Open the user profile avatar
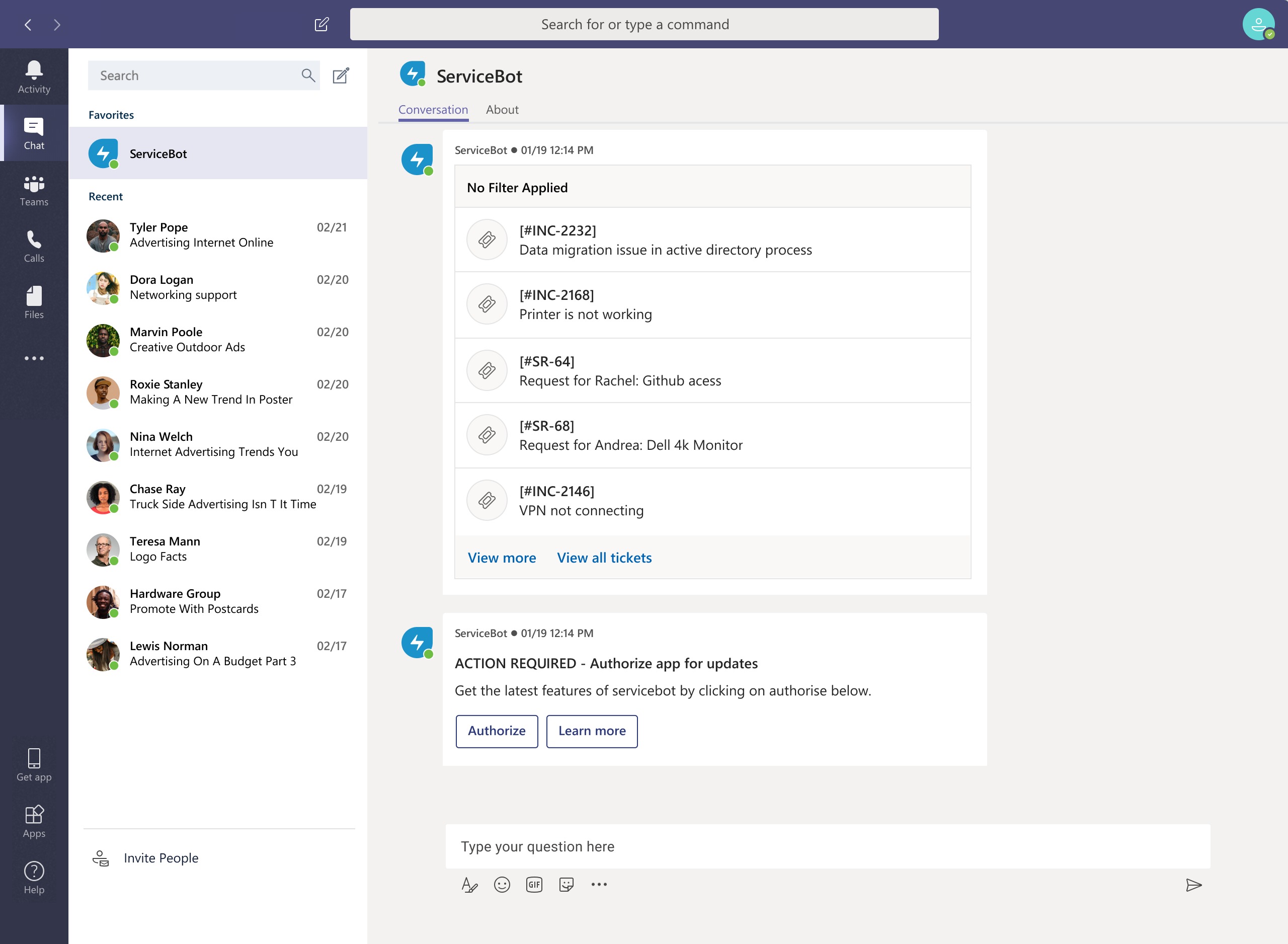The image size is (1288, 944). pos(1258,25)
